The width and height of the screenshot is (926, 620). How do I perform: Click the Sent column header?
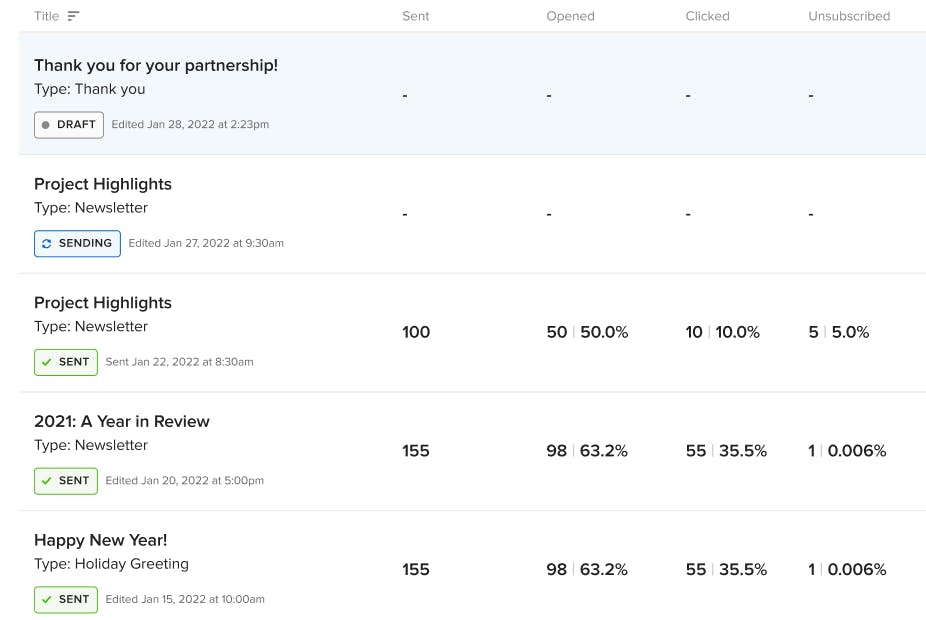416,16
